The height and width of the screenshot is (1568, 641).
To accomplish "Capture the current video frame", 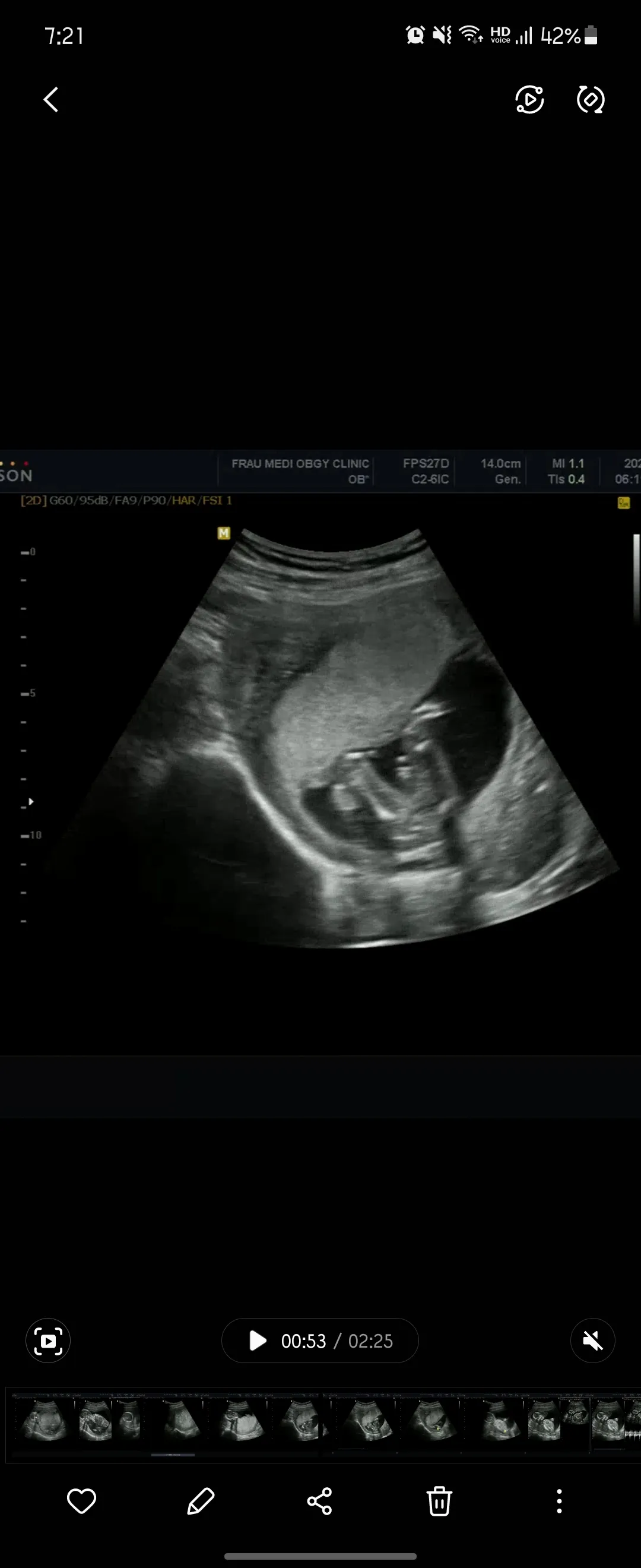I will [48, 1341].
